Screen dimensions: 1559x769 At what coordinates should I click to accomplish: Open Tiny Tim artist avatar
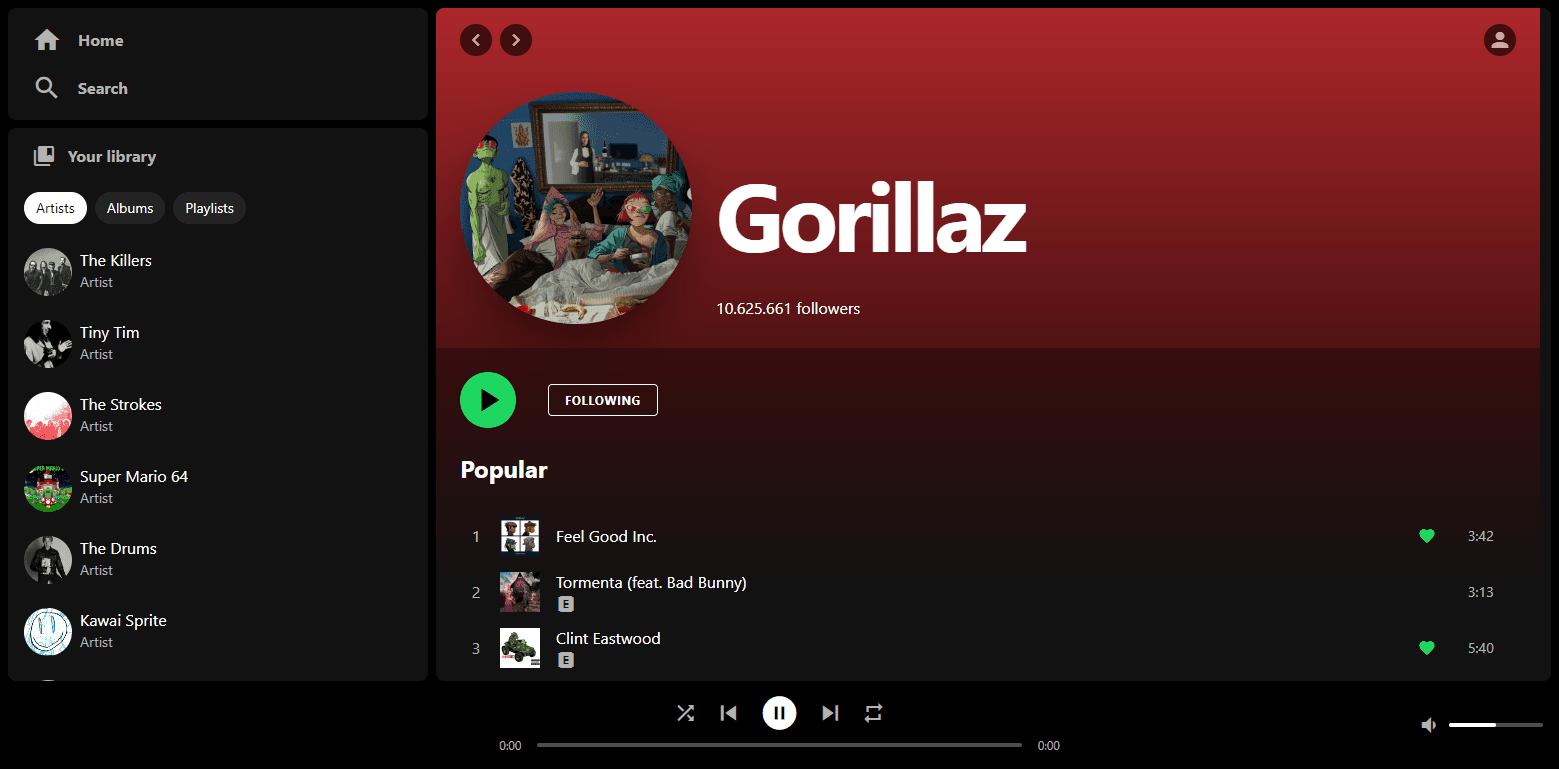coord(48,344)
